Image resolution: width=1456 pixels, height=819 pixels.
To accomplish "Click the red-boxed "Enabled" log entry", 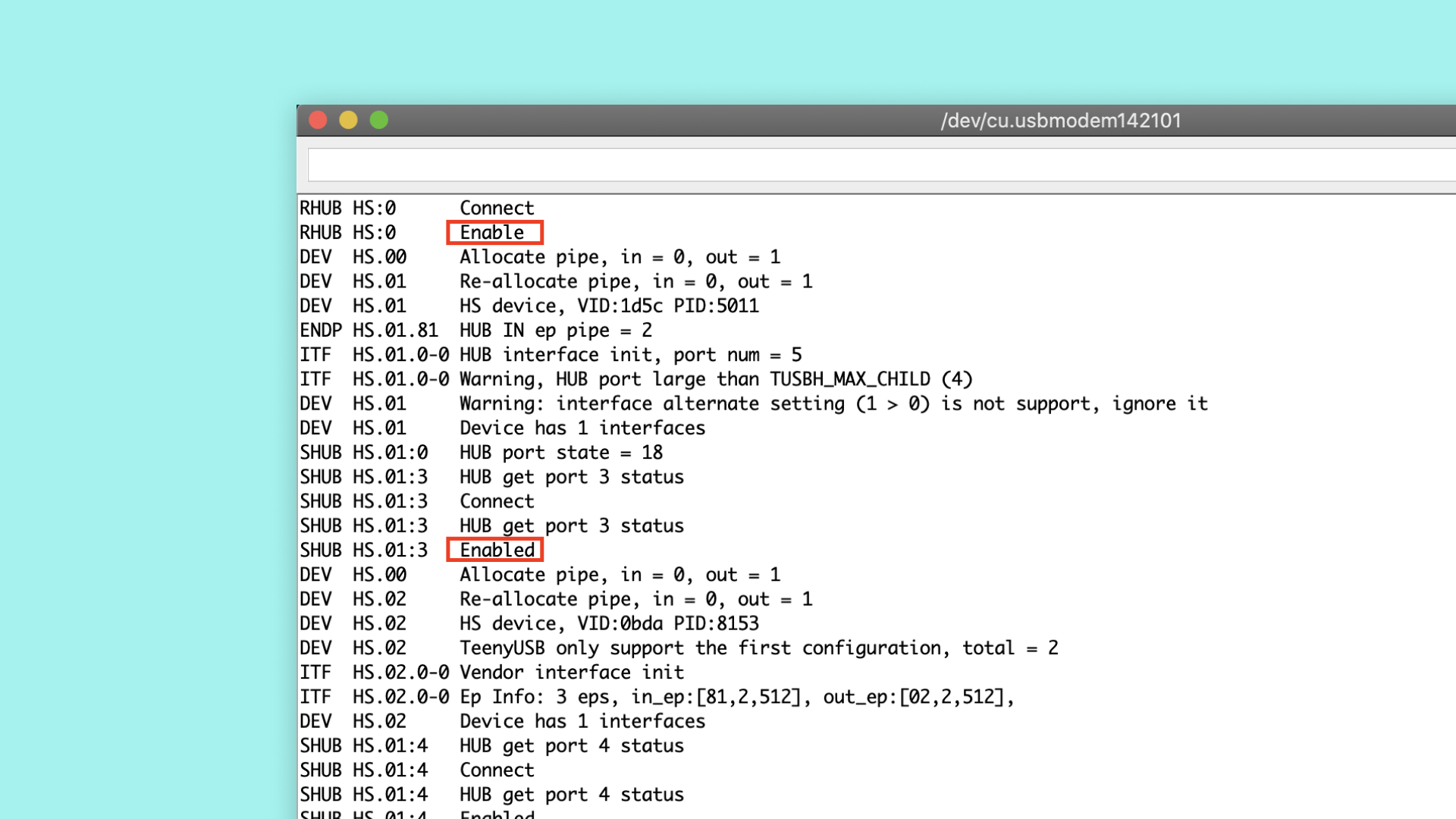I will tap(495, 550).
